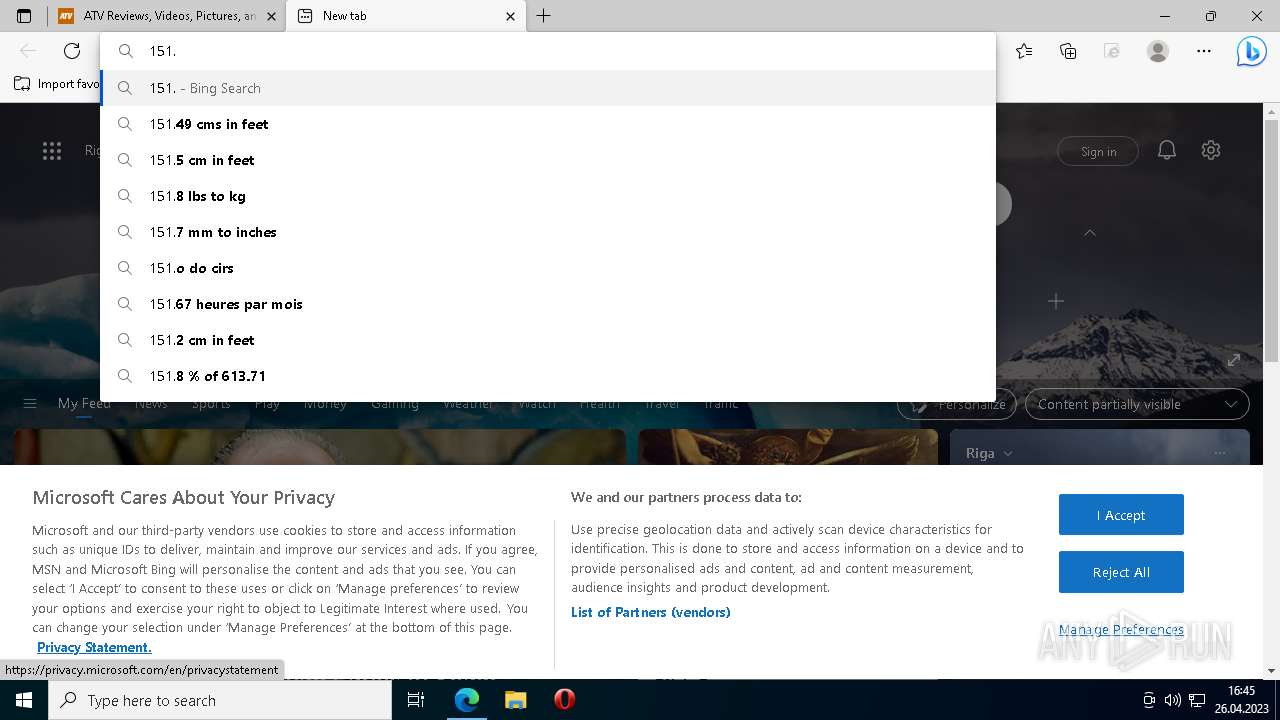Open the Manage Preferences link
Viewport: 1280px width, 720px height.
click(x=1121, y=629)
